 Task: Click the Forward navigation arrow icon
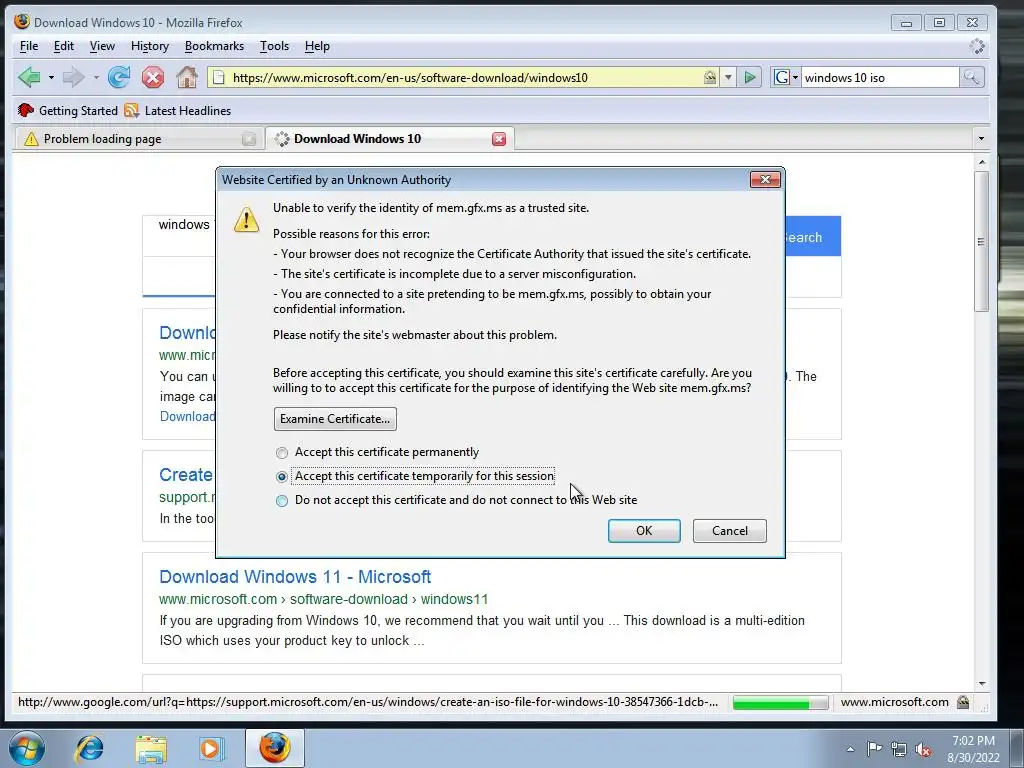coord(73,78)
